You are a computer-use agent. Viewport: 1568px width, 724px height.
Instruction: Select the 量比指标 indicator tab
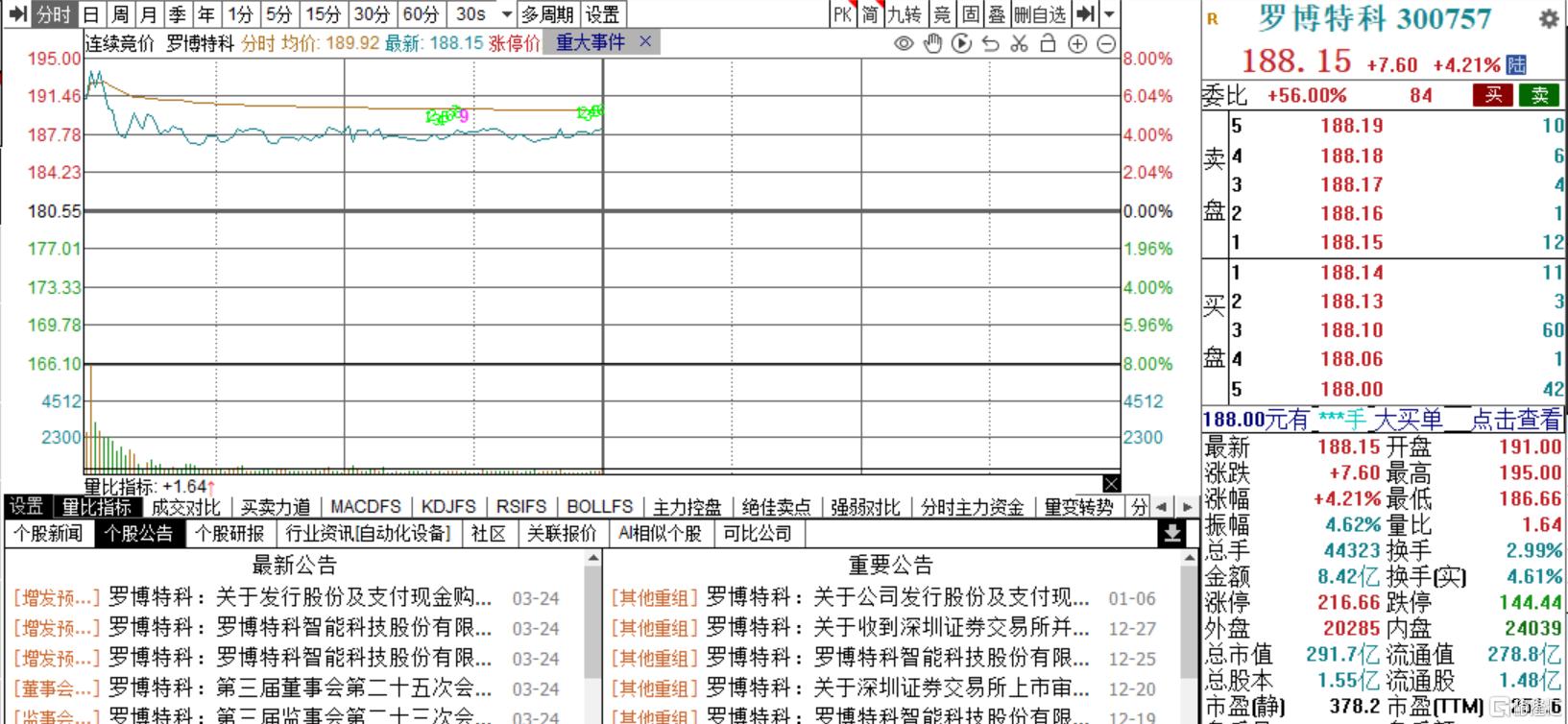tap(97, 507)
